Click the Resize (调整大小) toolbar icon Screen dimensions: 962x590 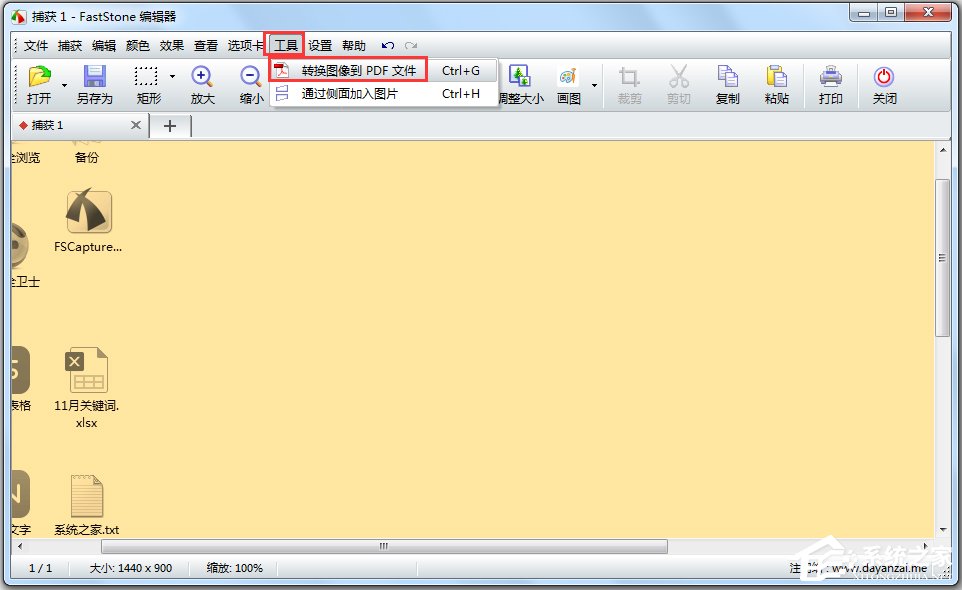point(520,77)
